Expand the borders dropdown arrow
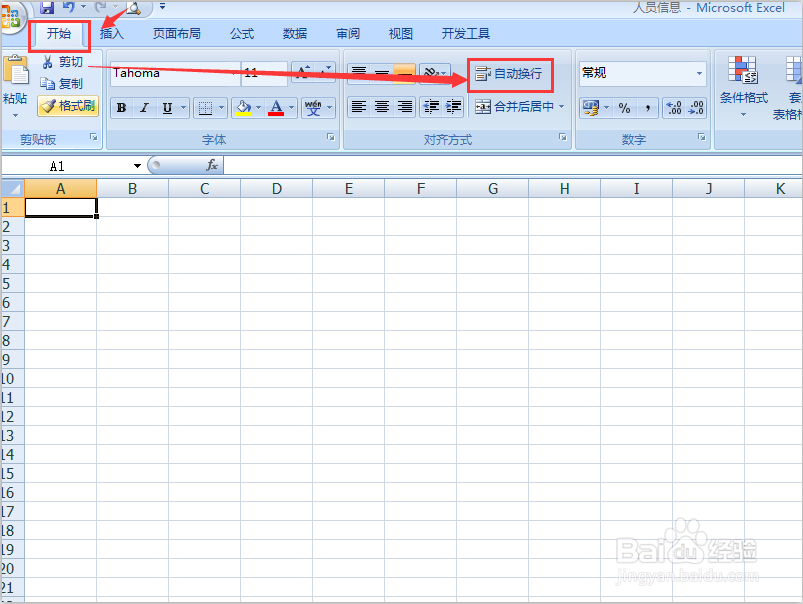This screenshot has width=803, height=604. pyautogui.click(x=222, y=108)
